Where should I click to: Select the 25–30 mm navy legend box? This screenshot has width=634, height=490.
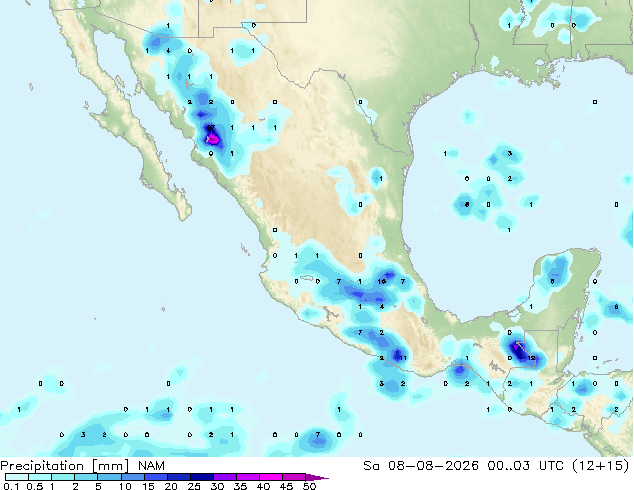coord(201,477)
